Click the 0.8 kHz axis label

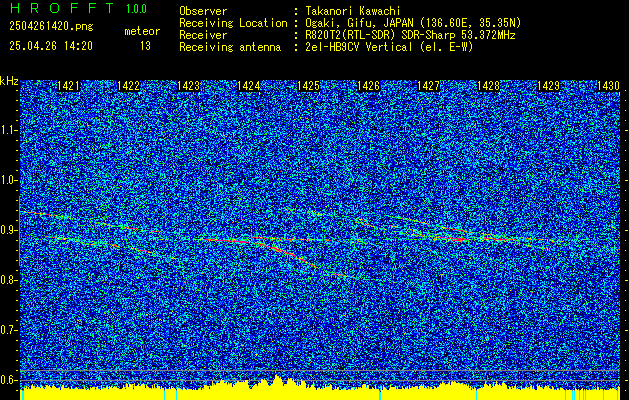click(x=7, y=280)
